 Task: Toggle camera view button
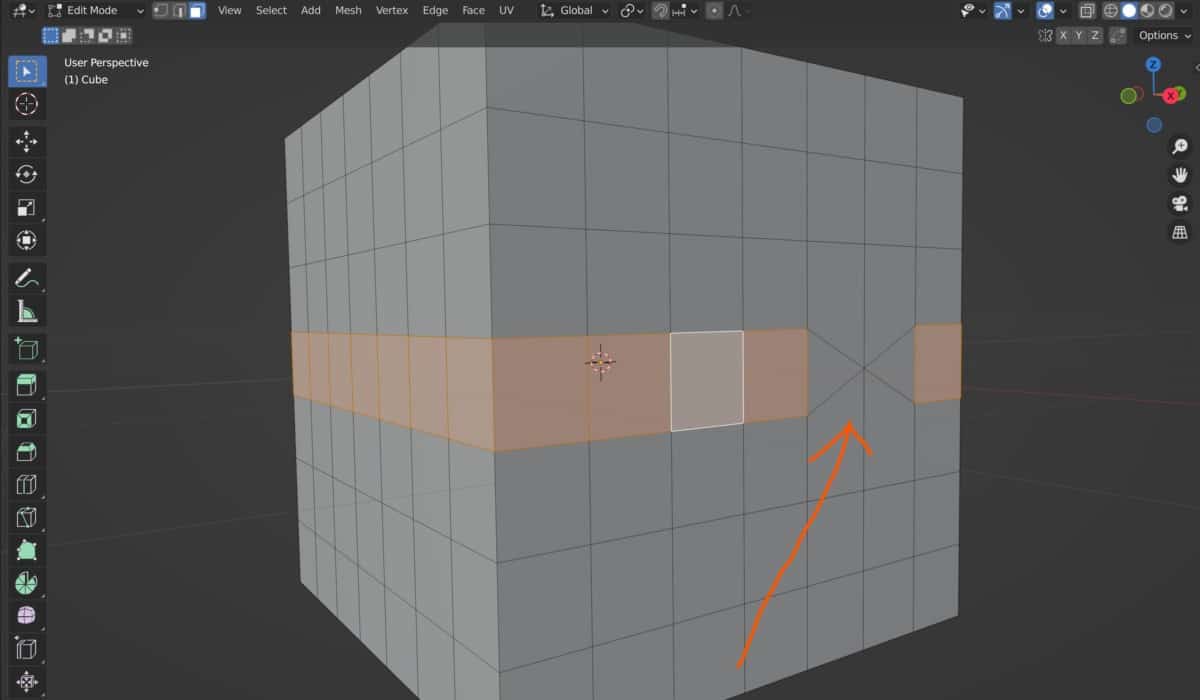[1180, 204]
